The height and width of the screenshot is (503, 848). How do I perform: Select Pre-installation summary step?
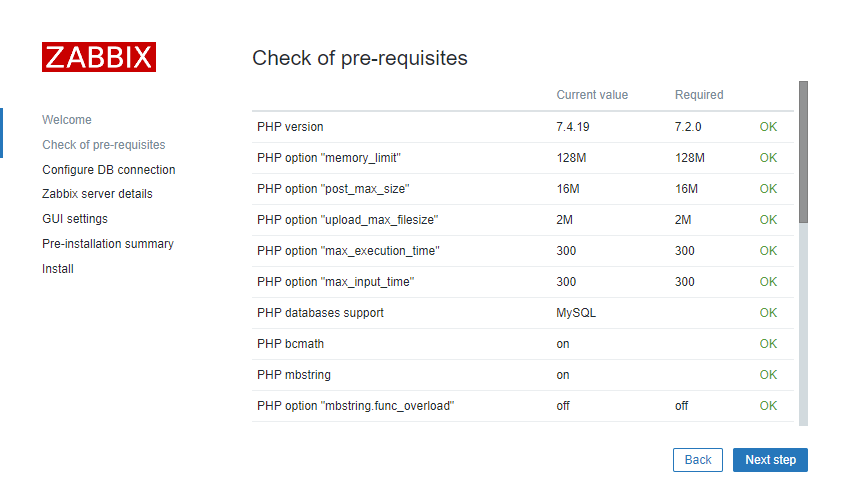click(x=108, y=243)
